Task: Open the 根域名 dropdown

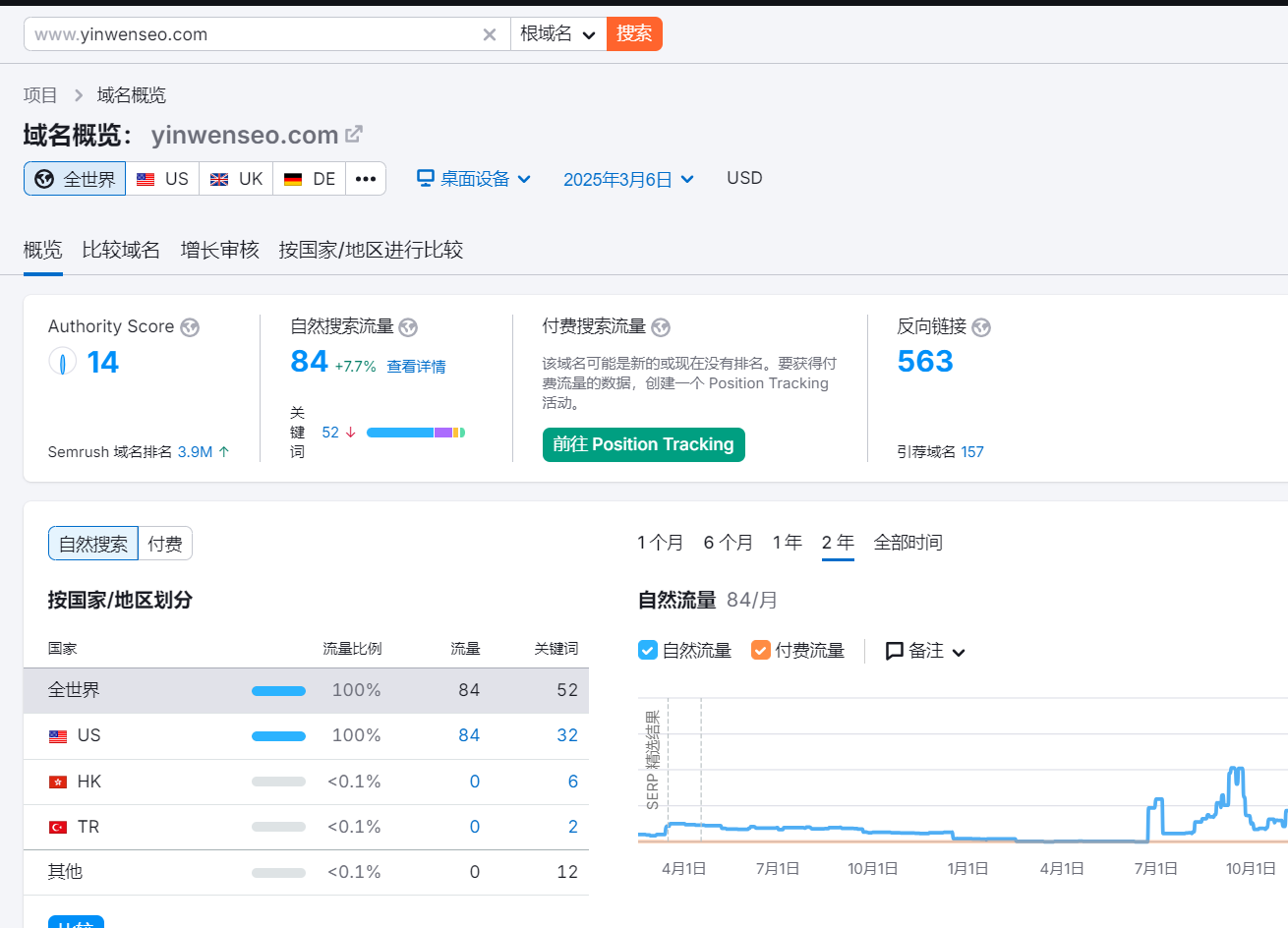Action: (x=557, y=34)
